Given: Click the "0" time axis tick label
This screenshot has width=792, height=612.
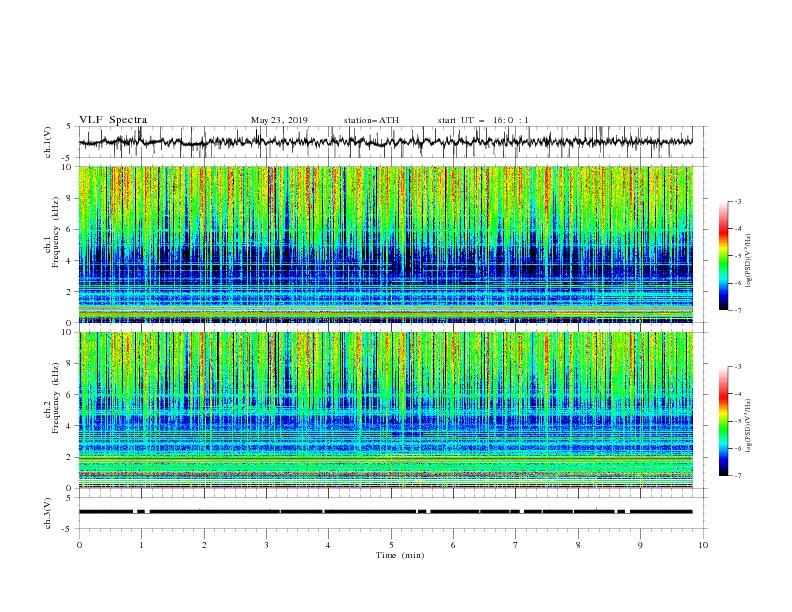Looking at the screenshot, I should coord(79,545).
